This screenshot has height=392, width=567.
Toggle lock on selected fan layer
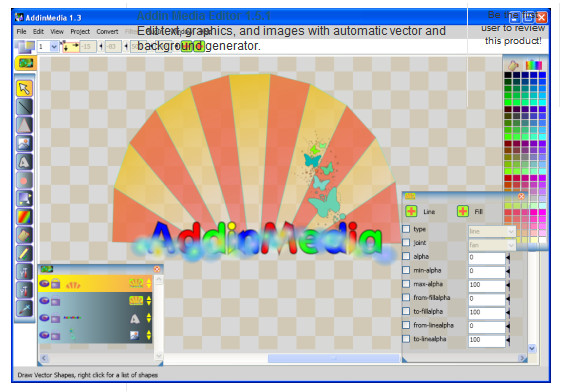tap(55, 283)
